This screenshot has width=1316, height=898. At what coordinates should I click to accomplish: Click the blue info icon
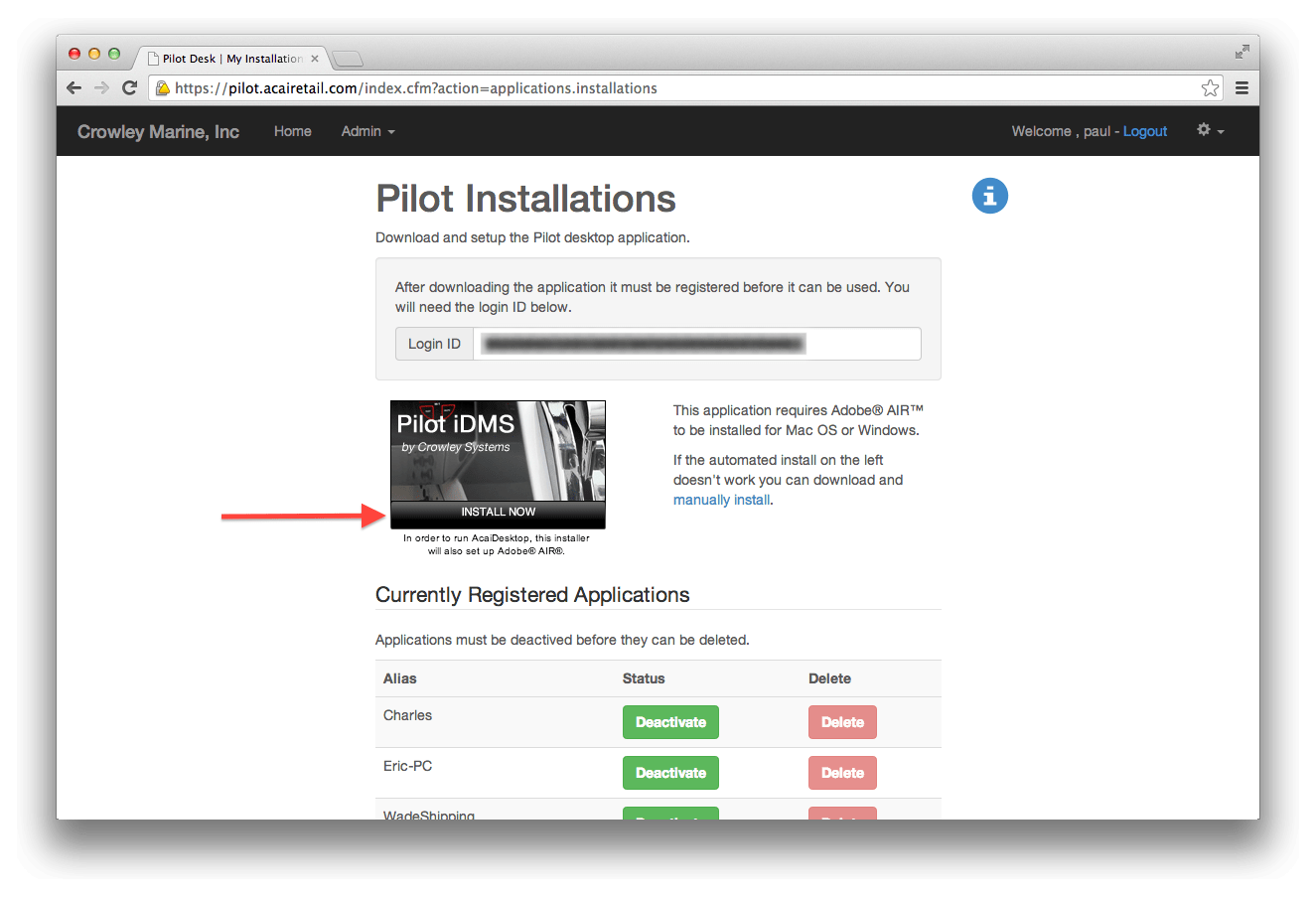(x=989, y=196)
